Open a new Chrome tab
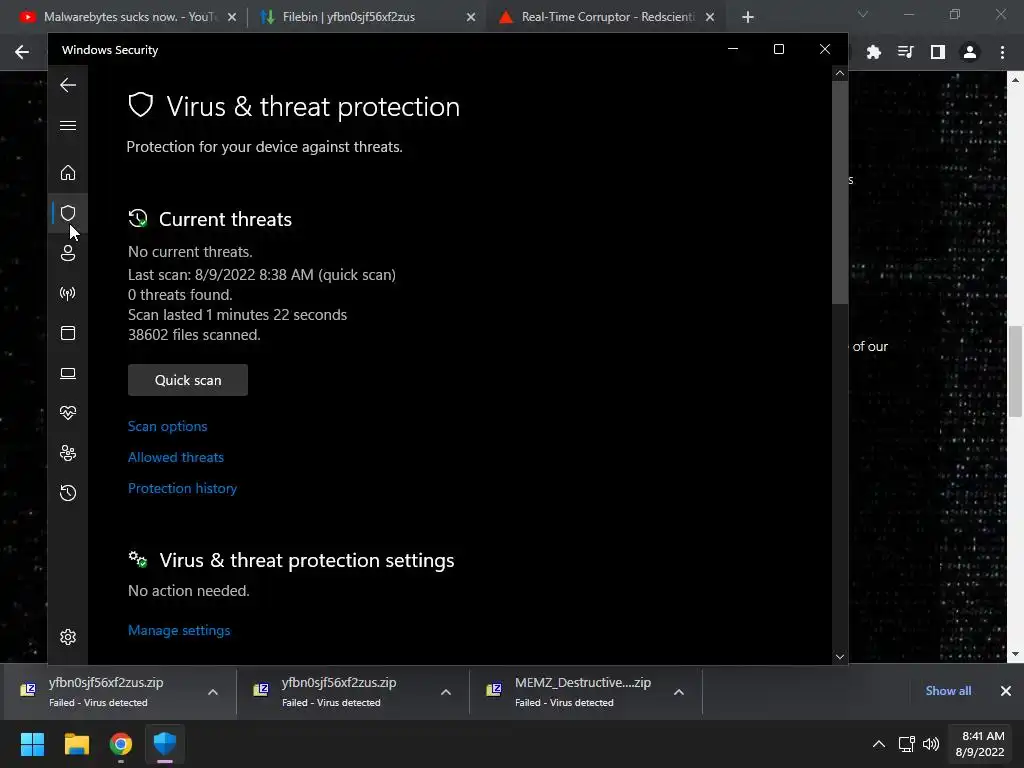The width and height of the screenshot is (1024, 768). click(x=748, y=17)
